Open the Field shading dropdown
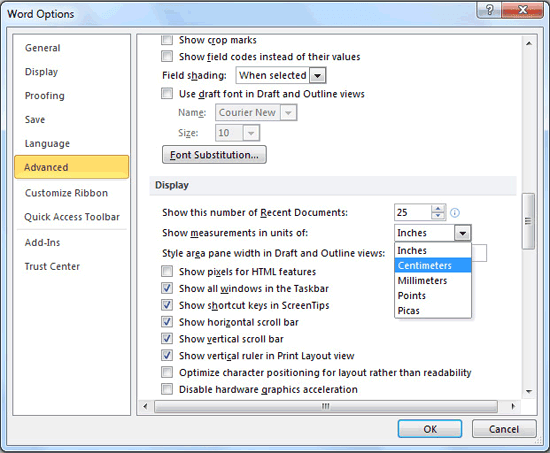The image size is (550, 453). click(317, 75)
